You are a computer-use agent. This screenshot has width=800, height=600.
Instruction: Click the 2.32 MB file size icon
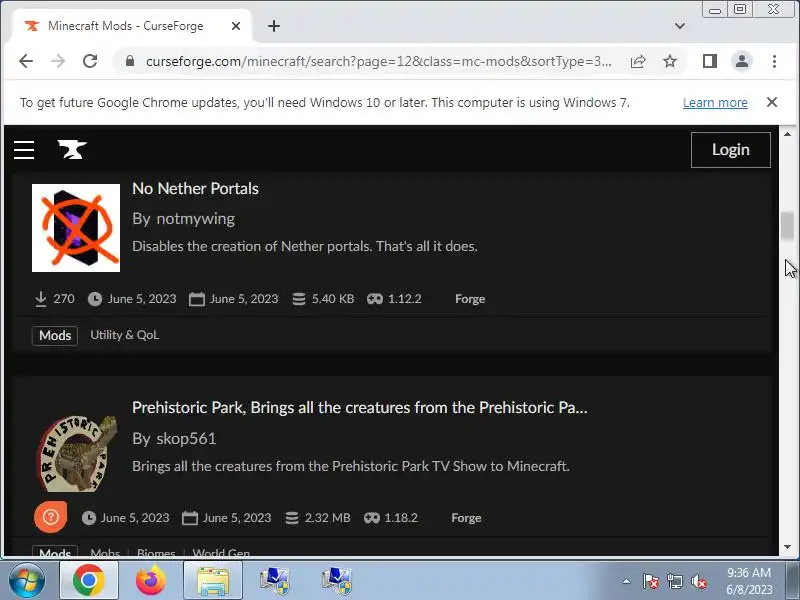pyautogui.click(x=292, y=518)
